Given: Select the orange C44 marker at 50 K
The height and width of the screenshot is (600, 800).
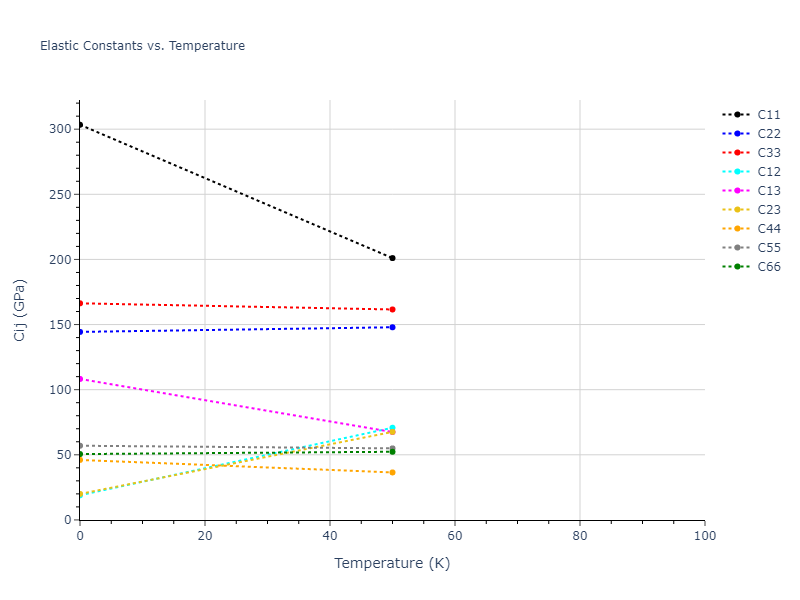Looking at the screenshot, I should [392, 472].
